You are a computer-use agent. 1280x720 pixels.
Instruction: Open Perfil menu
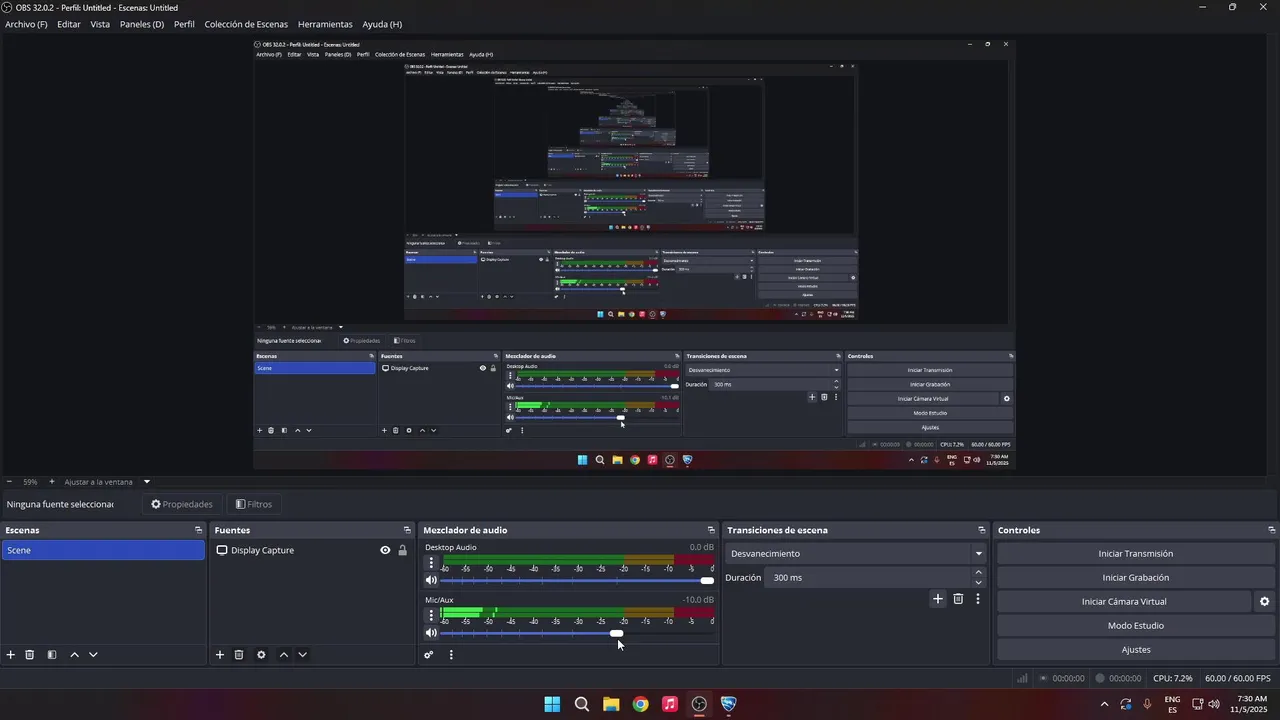coord(184,24)
